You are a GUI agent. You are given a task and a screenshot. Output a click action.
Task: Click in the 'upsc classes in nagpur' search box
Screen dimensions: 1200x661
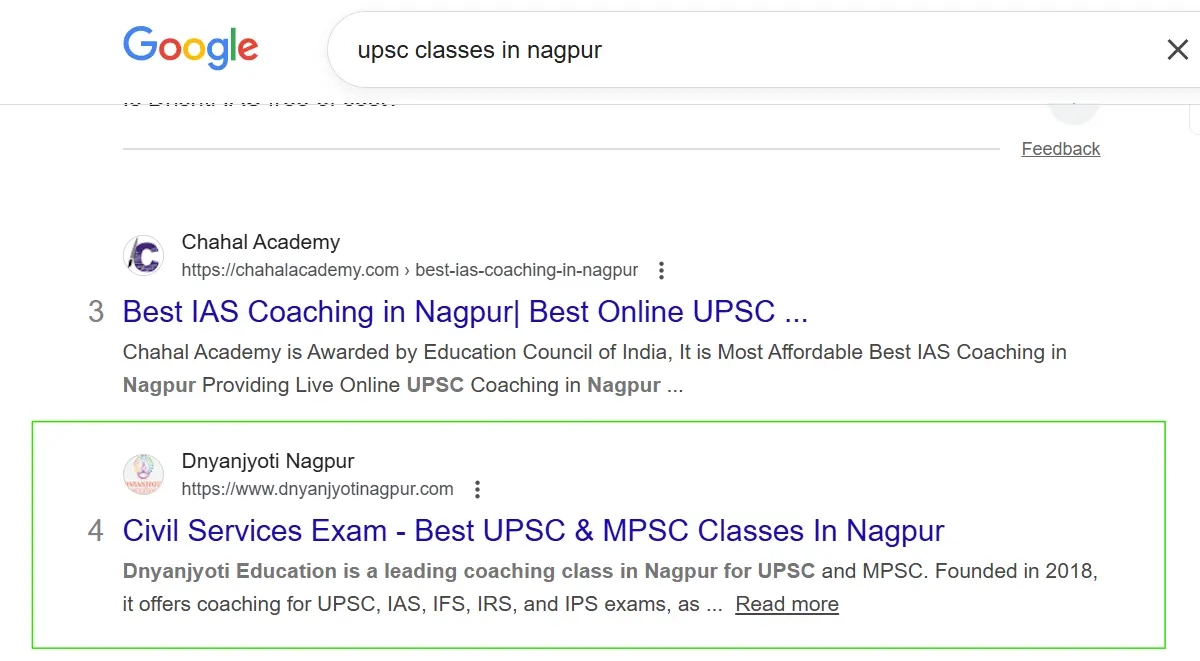700,50
